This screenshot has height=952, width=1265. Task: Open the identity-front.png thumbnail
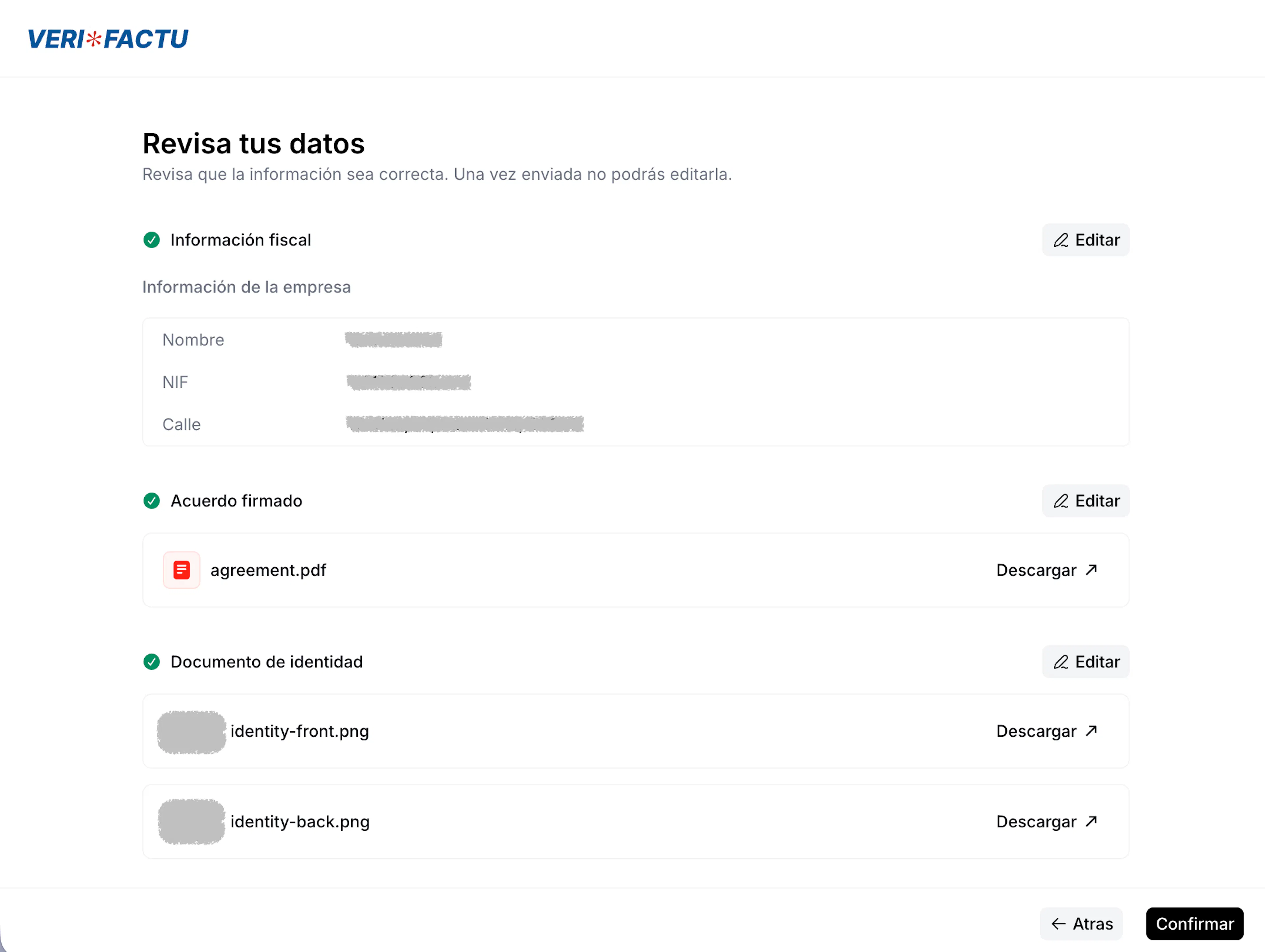point(192,732)
